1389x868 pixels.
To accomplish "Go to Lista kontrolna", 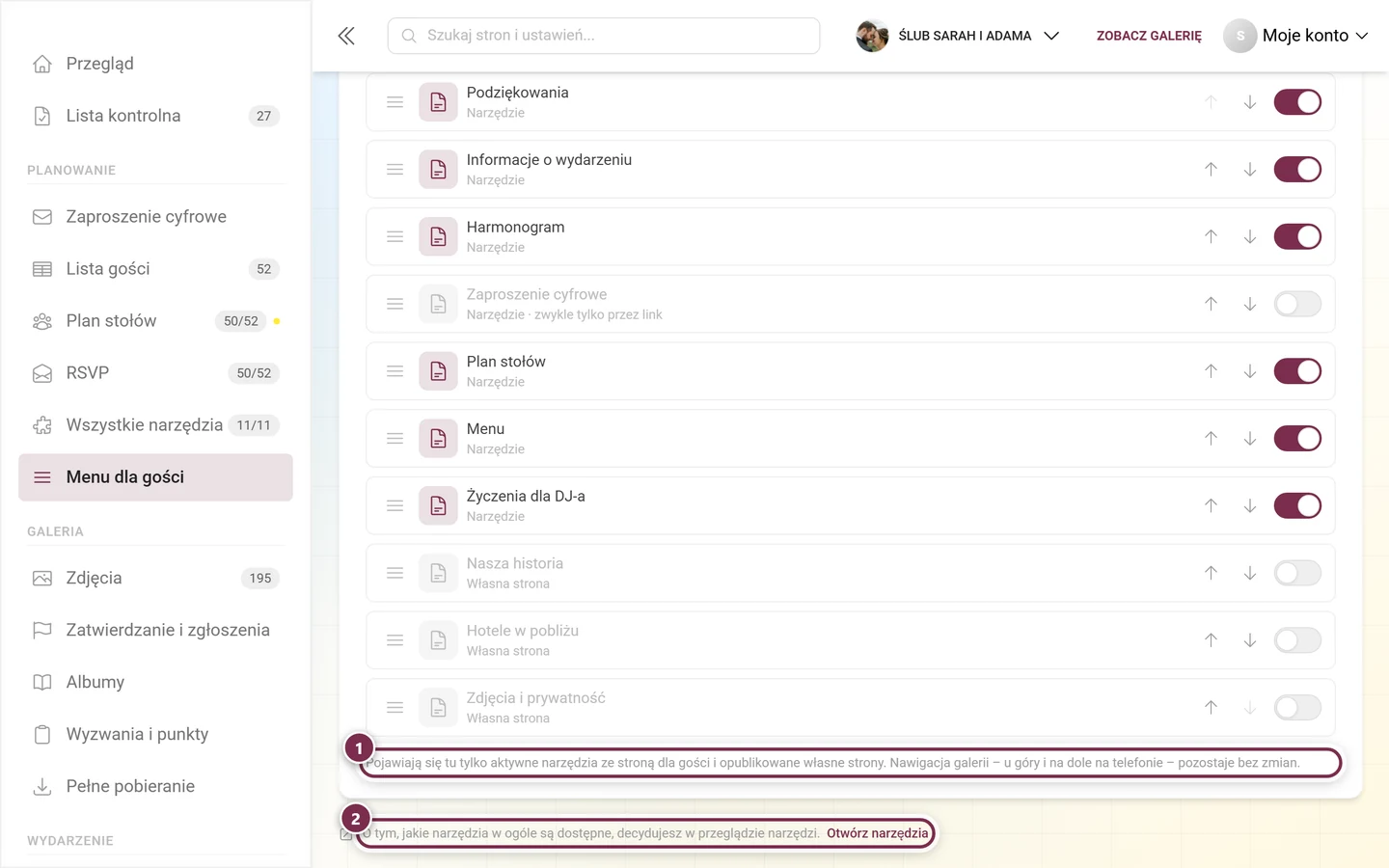I will pos(155,116).
